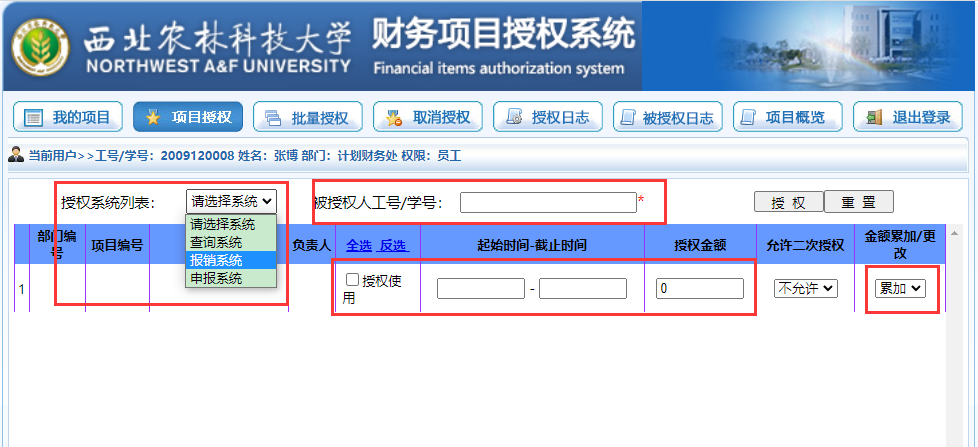Screen dimensions: 978x447
Task: Click the 重置 reset button
Action: [x=858, y=202]
